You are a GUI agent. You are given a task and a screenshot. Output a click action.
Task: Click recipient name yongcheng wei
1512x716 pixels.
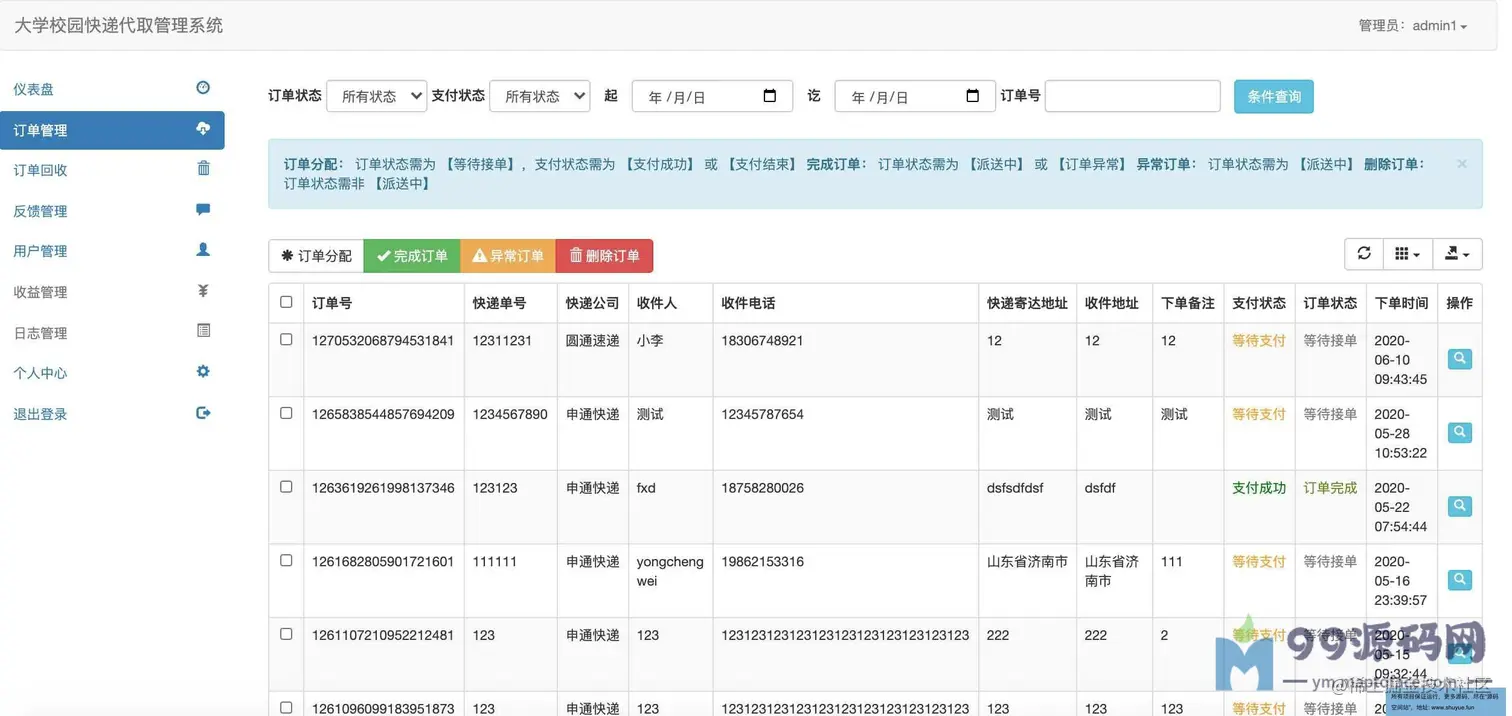click(670, 571)
